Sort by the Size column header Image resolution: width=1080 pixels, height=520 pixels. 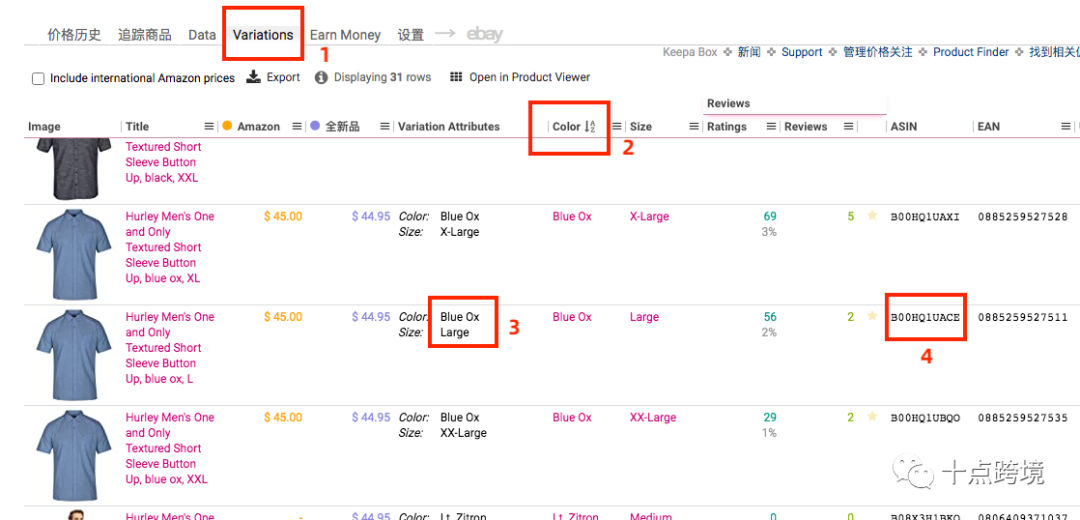pyautogui.click(x=641, y=127)
